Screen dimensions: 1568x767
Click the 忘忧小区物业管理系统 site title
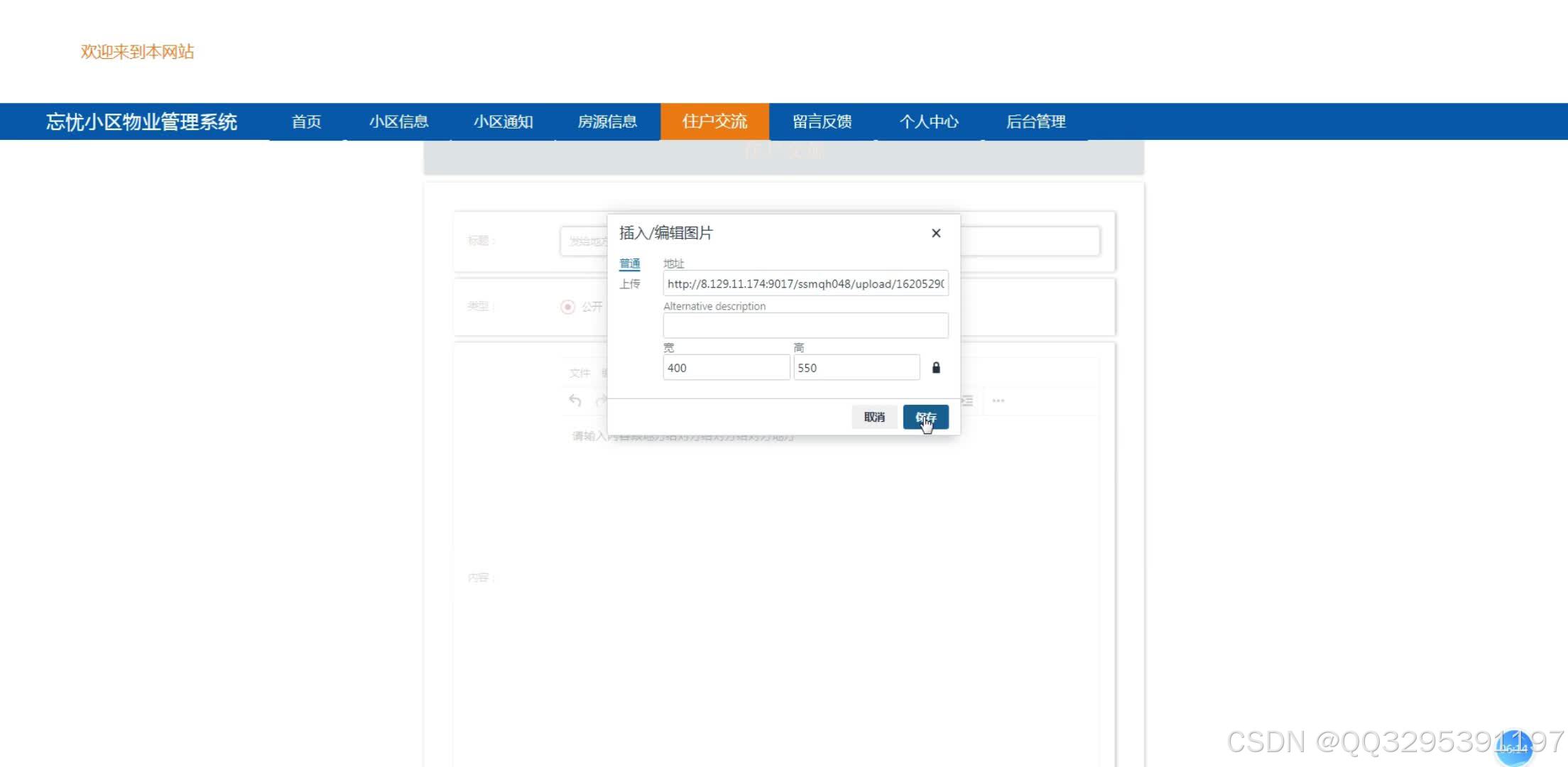pyautogui.click(x=141, y=121)
